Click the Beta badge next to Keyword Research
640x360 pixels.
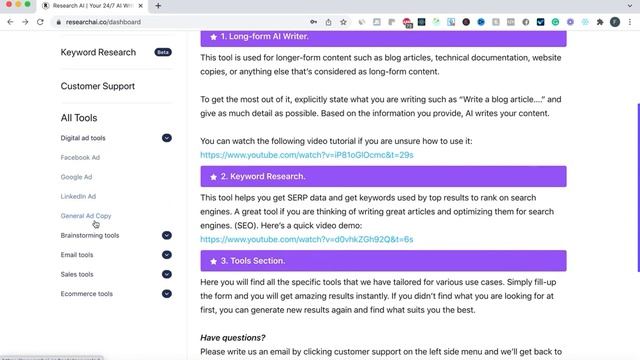click(163, 52)
